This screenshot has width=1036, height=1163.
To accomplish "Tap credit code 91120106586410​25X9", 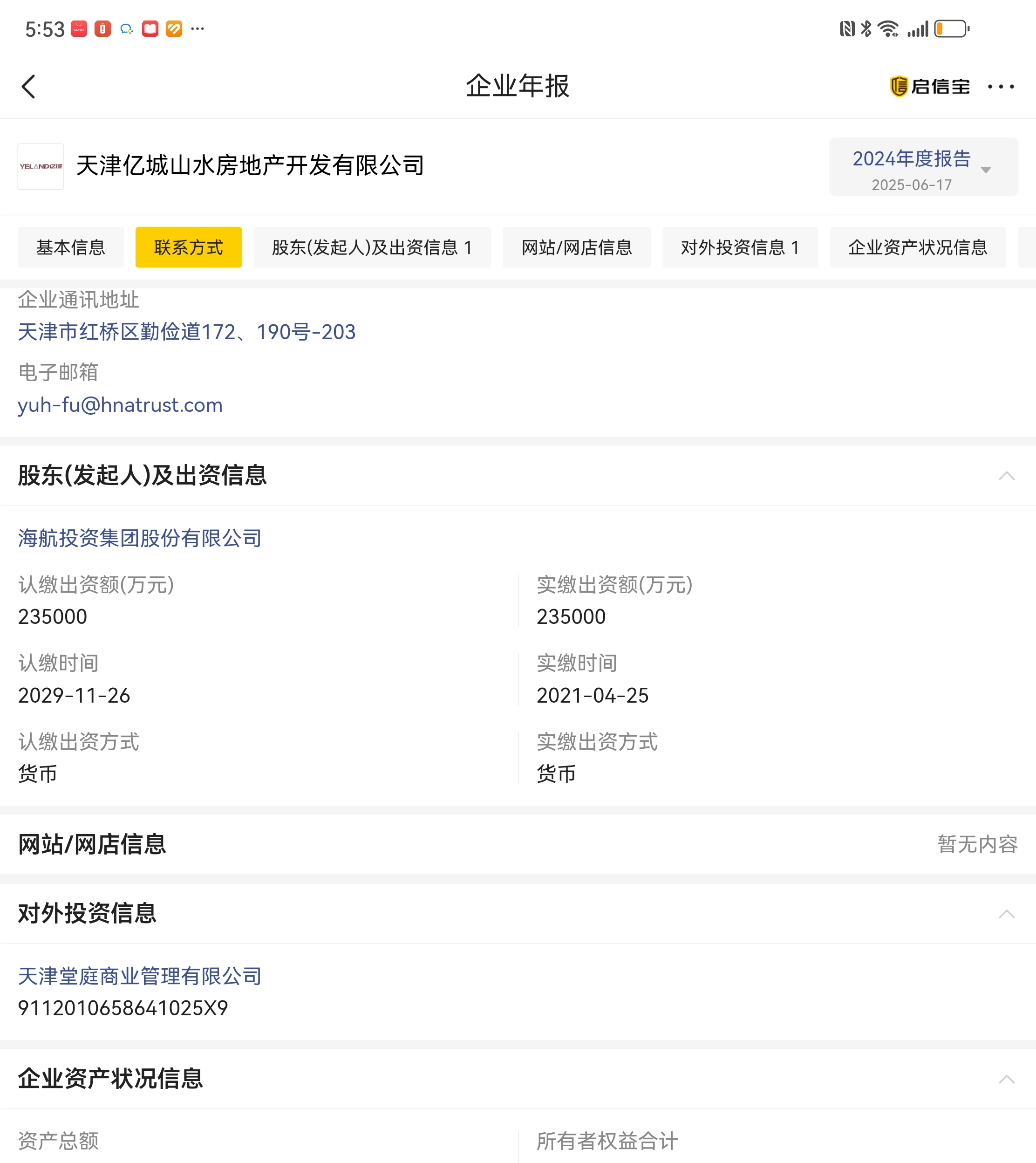I will click(123, 1008).
